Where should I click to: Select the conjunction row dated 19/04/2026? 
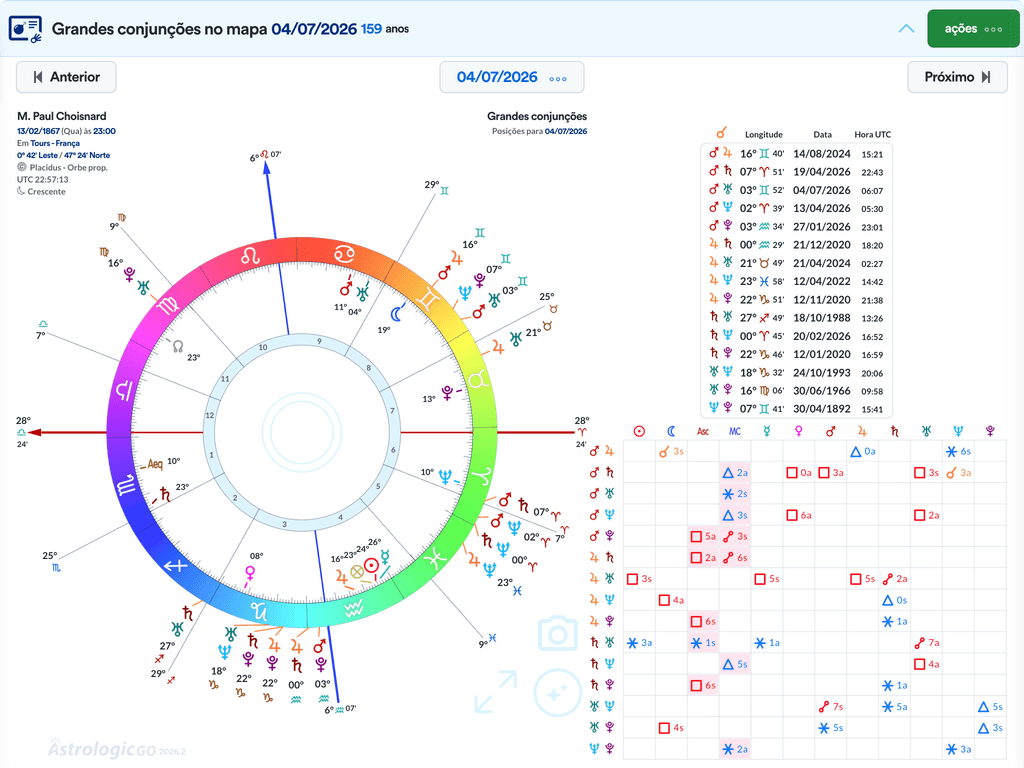point(796,172)
